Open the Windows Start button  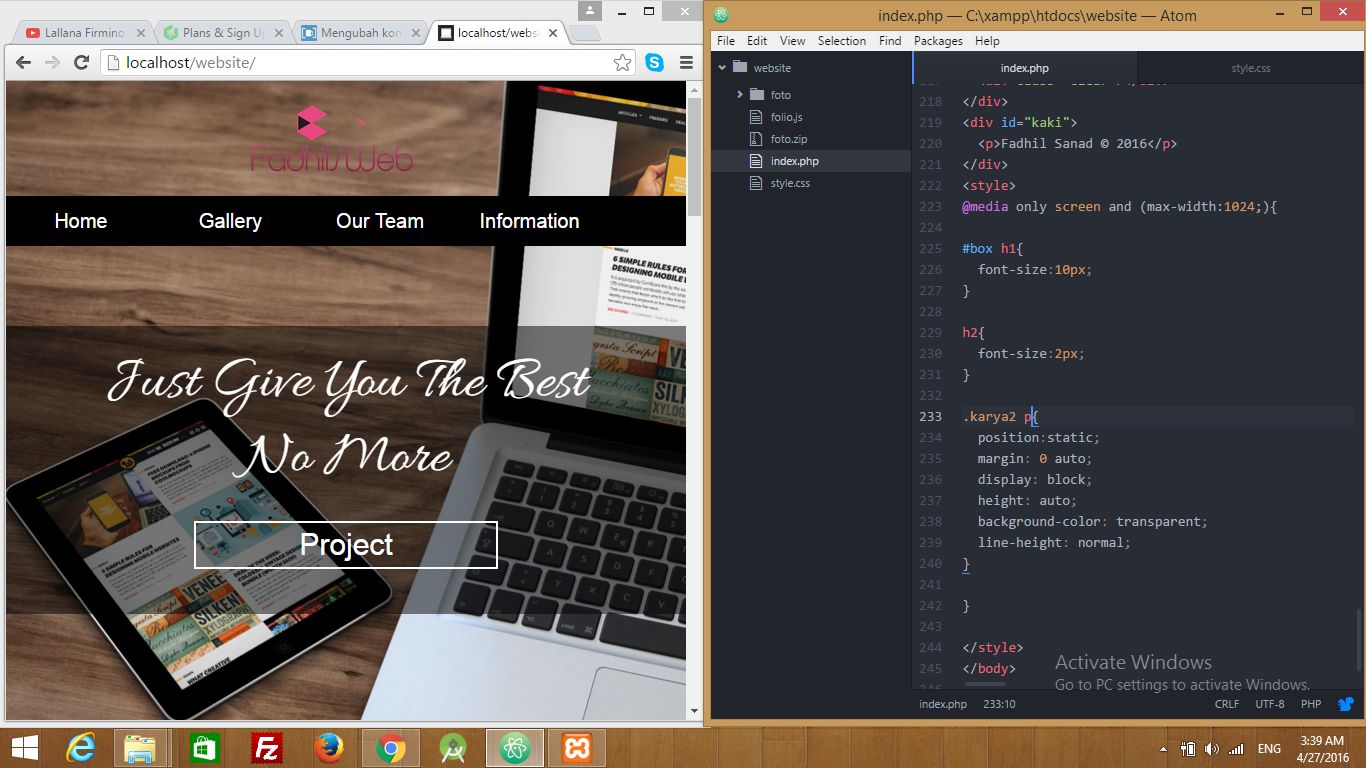pos(25,748)
